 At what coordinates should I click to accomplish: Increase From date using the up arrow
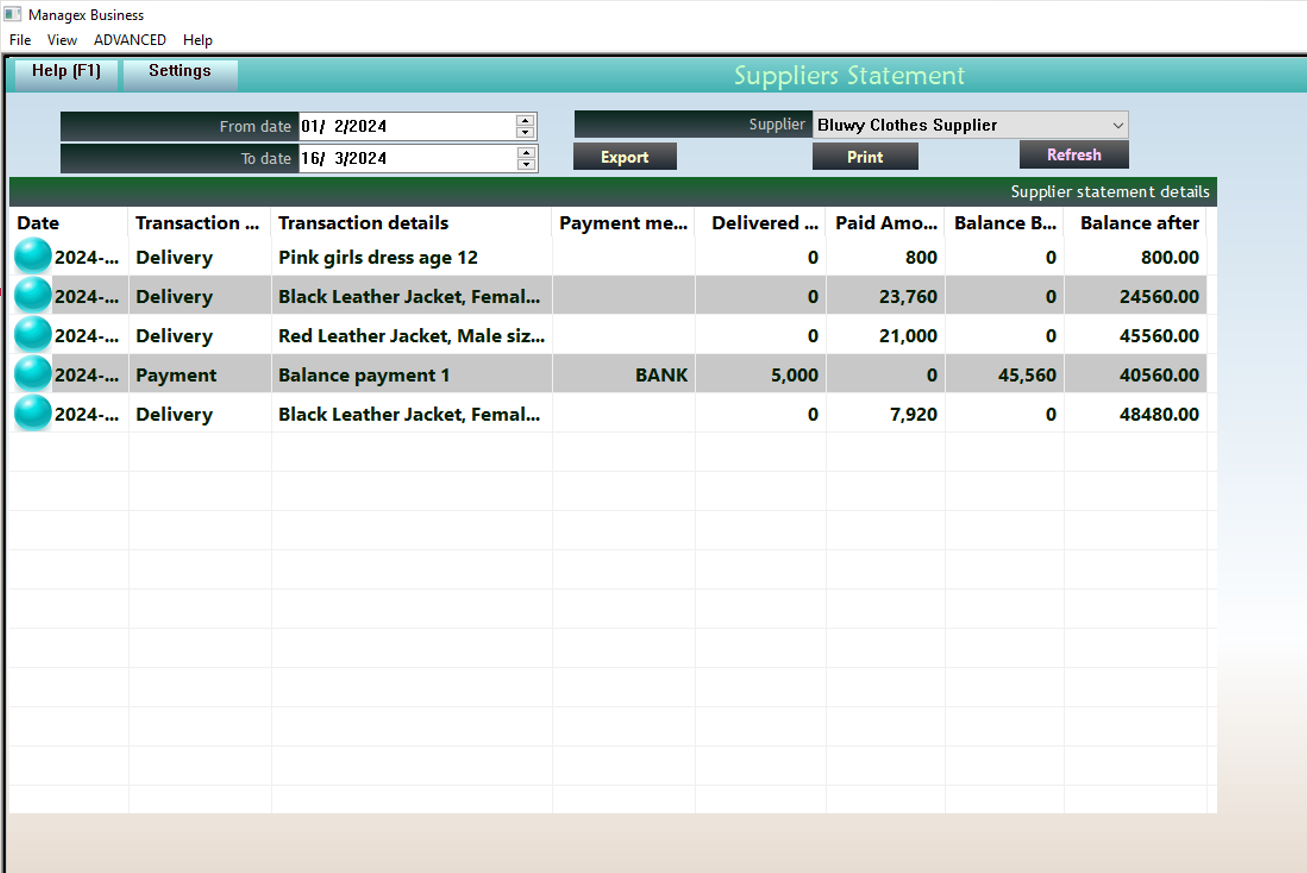[x=525, y=120]
